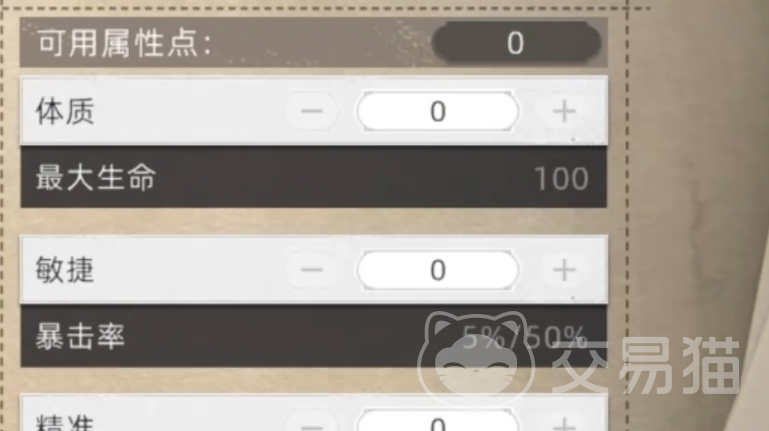769x431 pixels.
Task: Select the 精准 attribute label
Action: click(65, 424)
